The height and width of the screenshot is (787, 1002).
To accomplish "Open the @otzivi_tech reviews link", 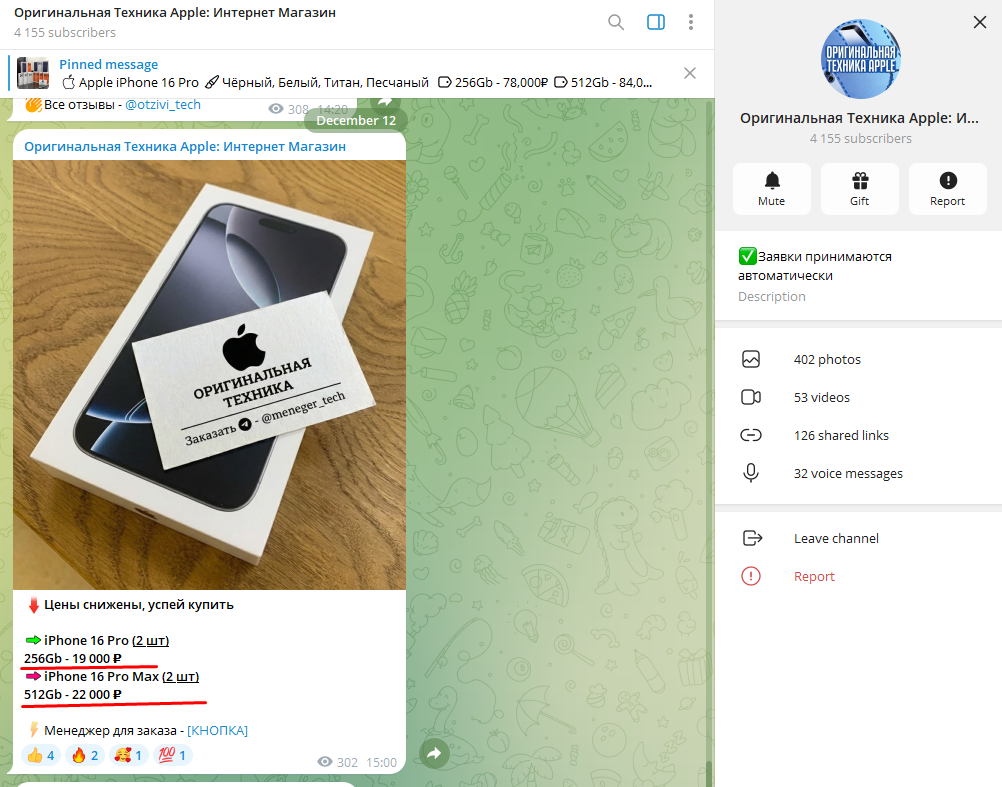I will [162, 104].
